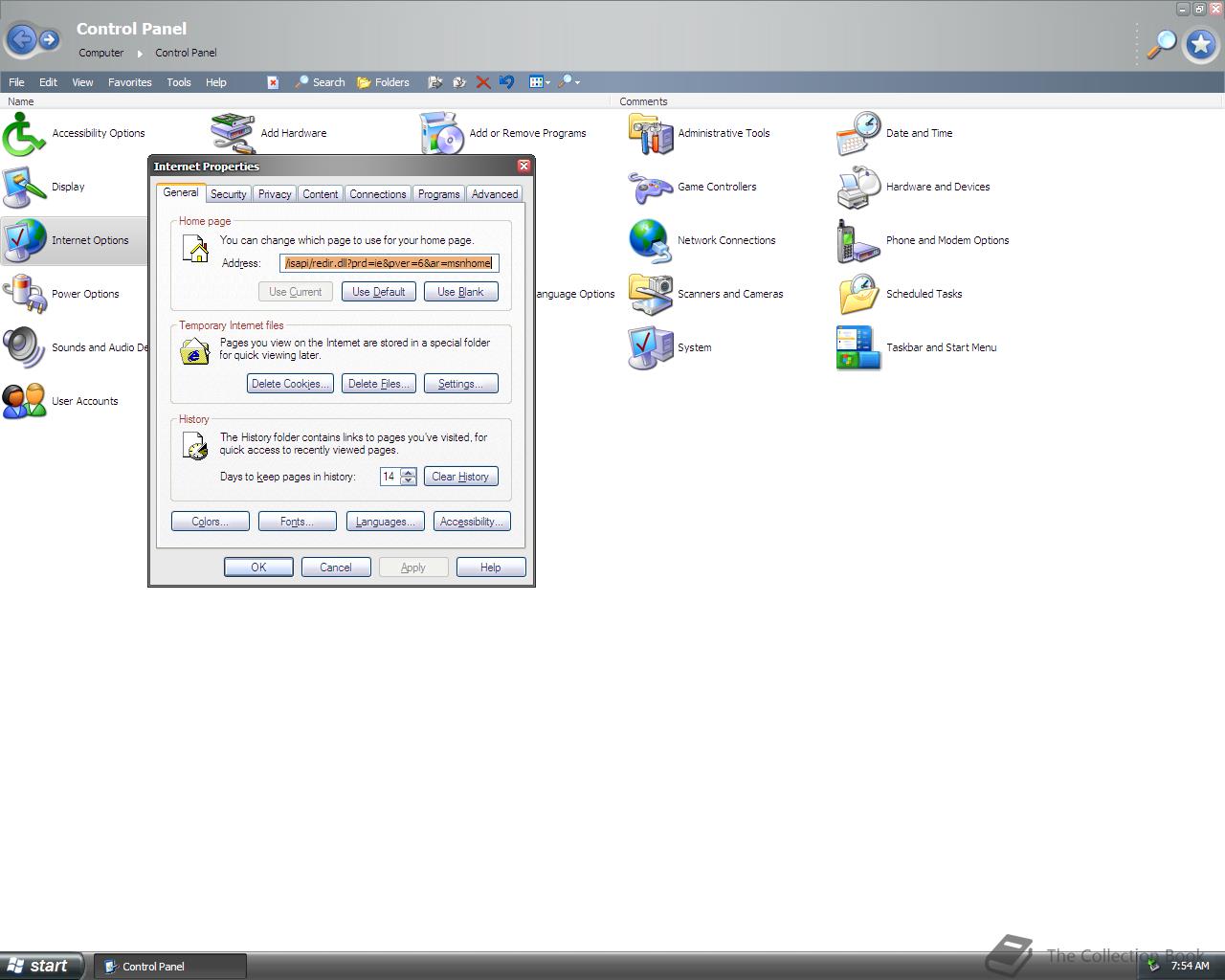Open the Edit menu
This screenshot has height=980, width=1225.
click(48, 82)
